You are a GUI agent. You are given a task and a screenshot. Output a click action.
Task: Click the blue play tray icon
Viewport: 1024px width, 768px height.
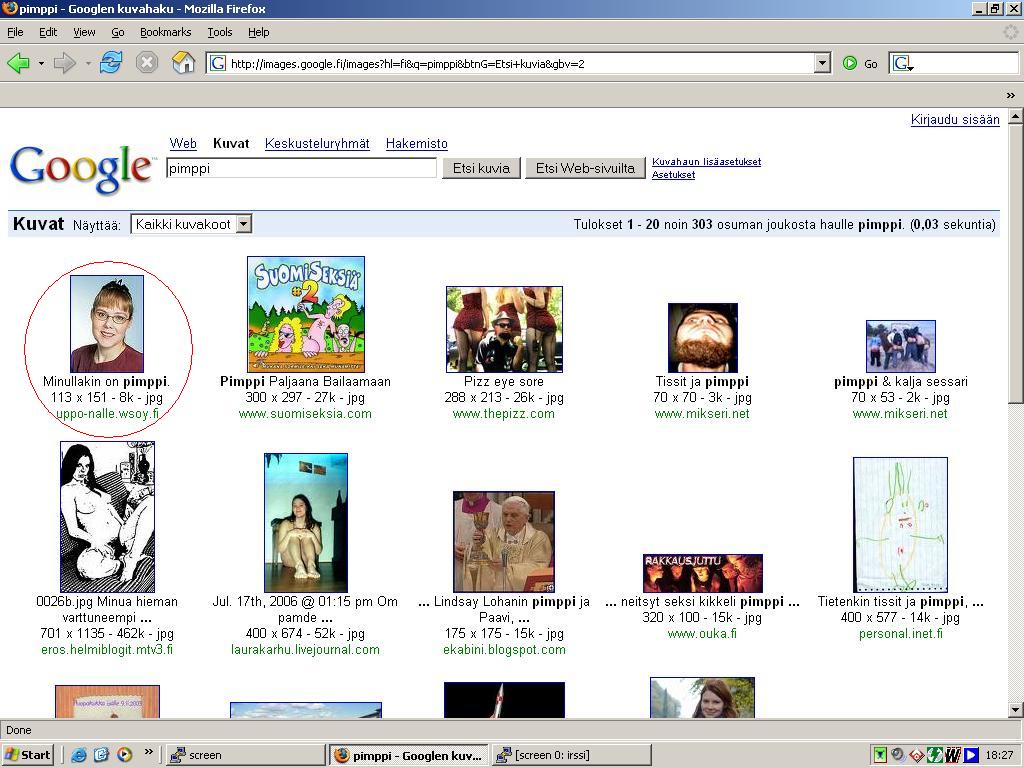click(971, 755)
